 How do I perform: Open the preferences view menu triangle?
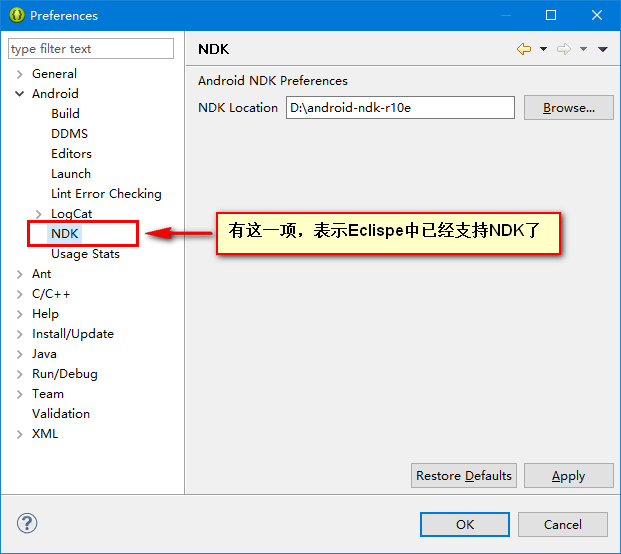point(603,49)
